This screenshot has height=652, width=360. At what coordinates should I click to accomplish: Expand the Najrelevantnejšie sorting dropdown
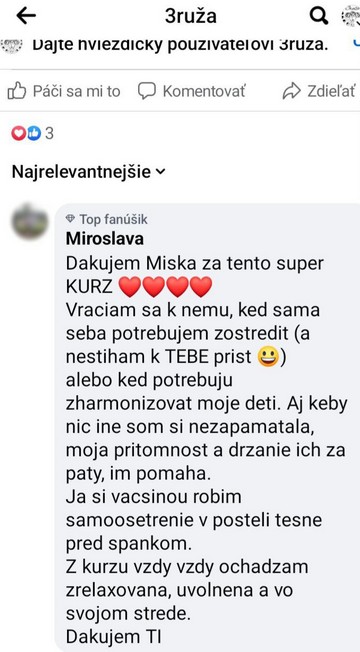tap(89, 171)
